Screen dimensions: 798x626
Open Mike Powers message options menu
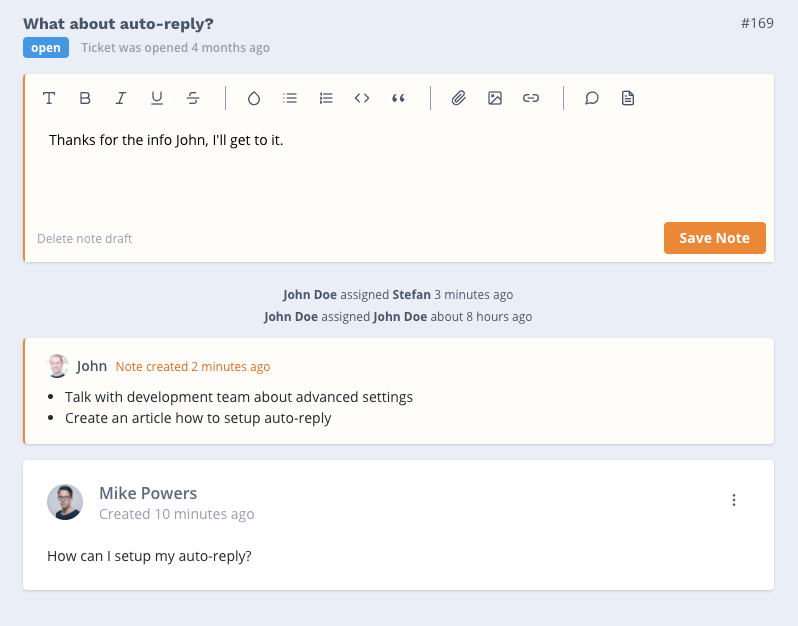(x=733, y=500)
